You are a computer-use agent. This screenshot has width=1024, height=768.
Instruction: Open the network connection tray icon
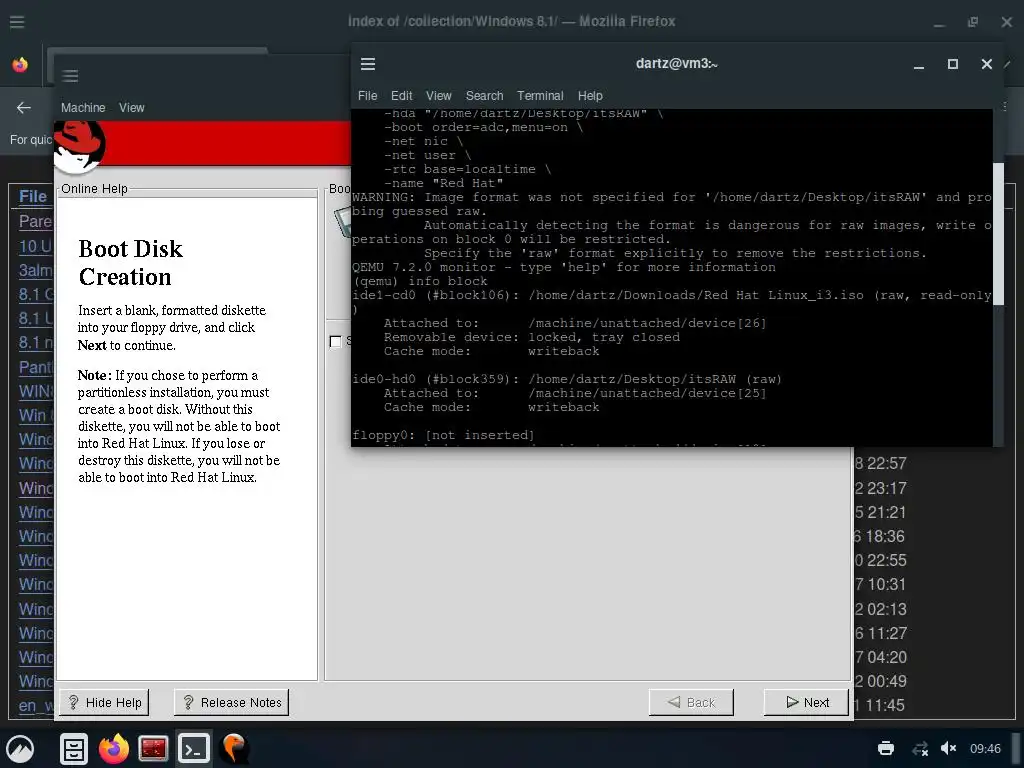[920, 748]
